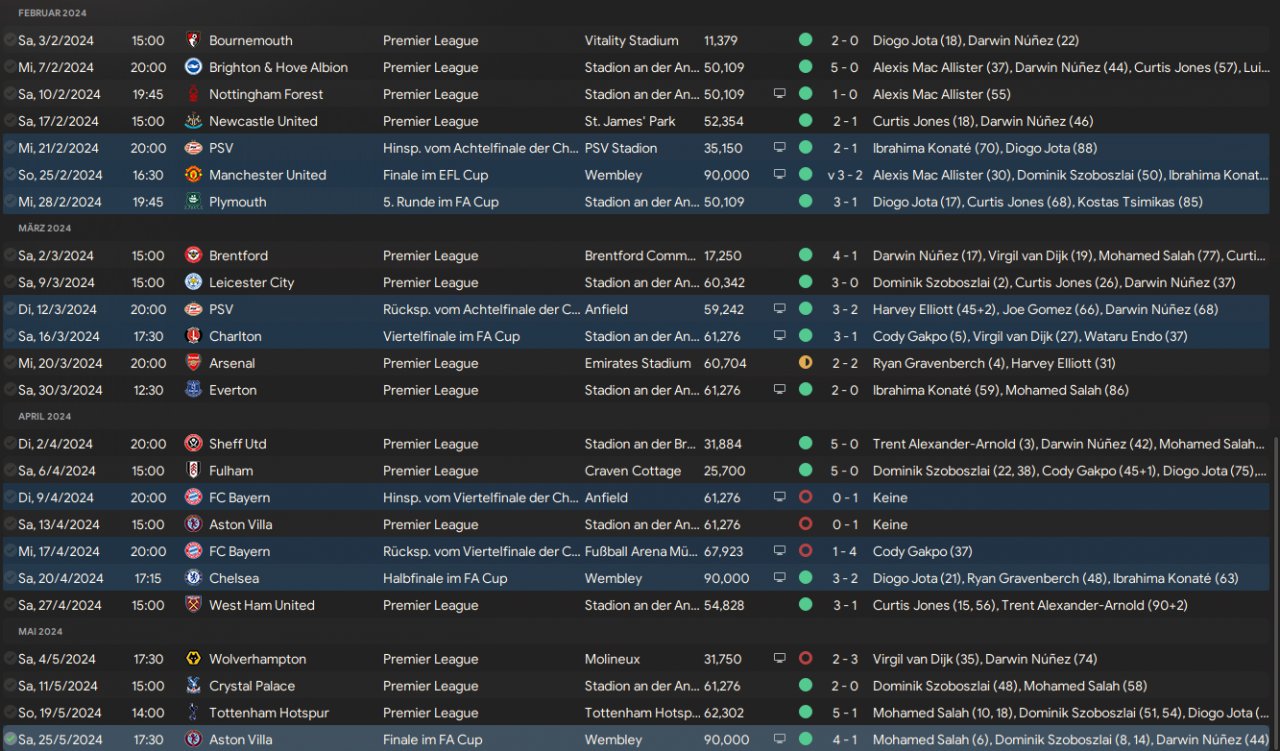Click the 2 - 2 score against Arsenal
Screen dimensions: 1280x751
pyautogui.click(x=844, y=364)
